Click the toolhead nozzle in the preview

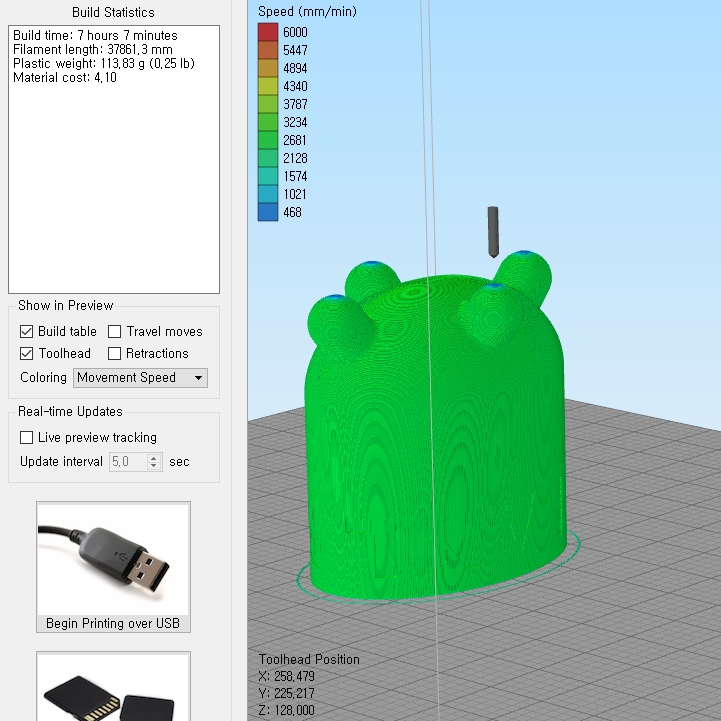[x=493, y=232]
